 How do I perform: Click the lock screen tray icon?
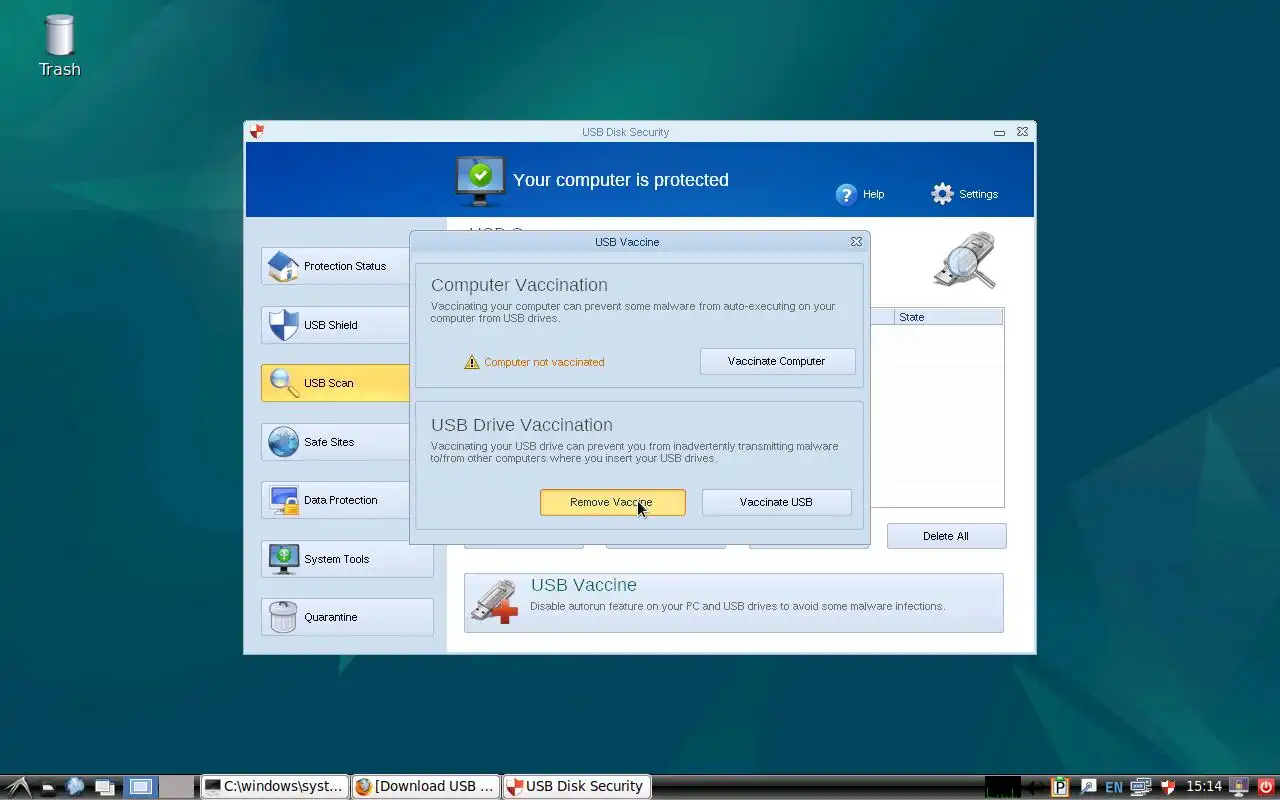pyautogui.click(x=1239, y=787)
